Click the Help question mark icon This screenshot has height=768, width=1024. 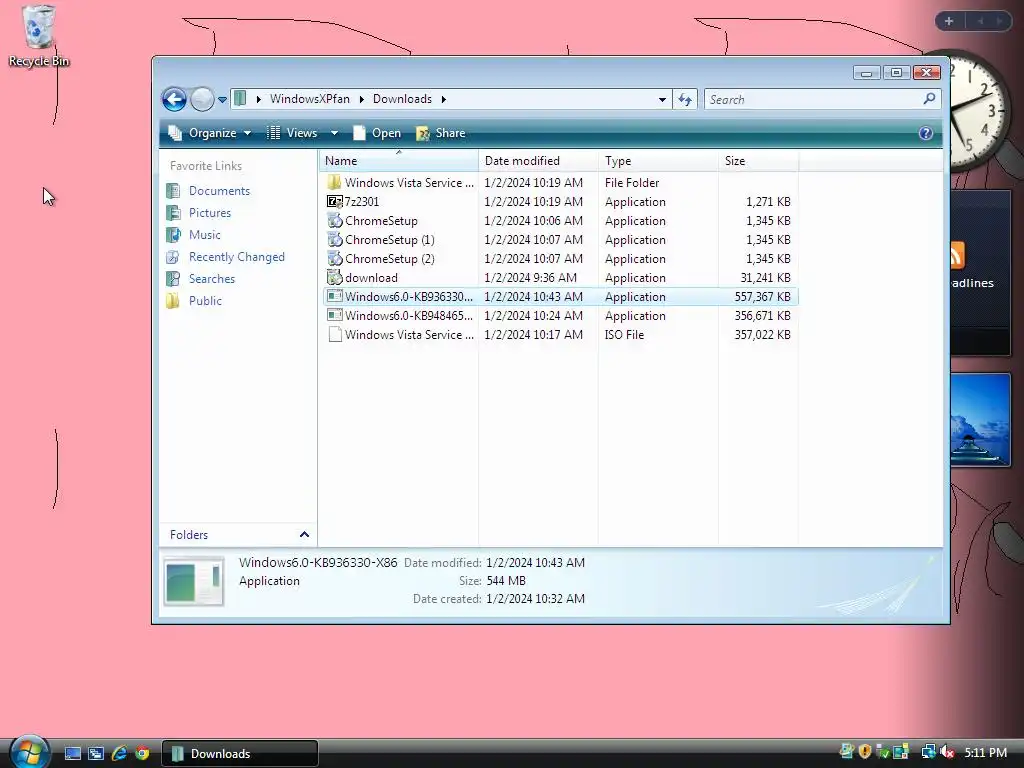pos(925,133)
